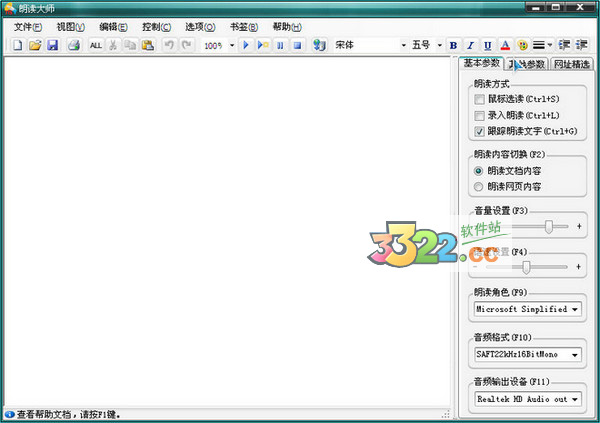
Task: Toggle italic text formatting
Action: click(x=470, y=46)
